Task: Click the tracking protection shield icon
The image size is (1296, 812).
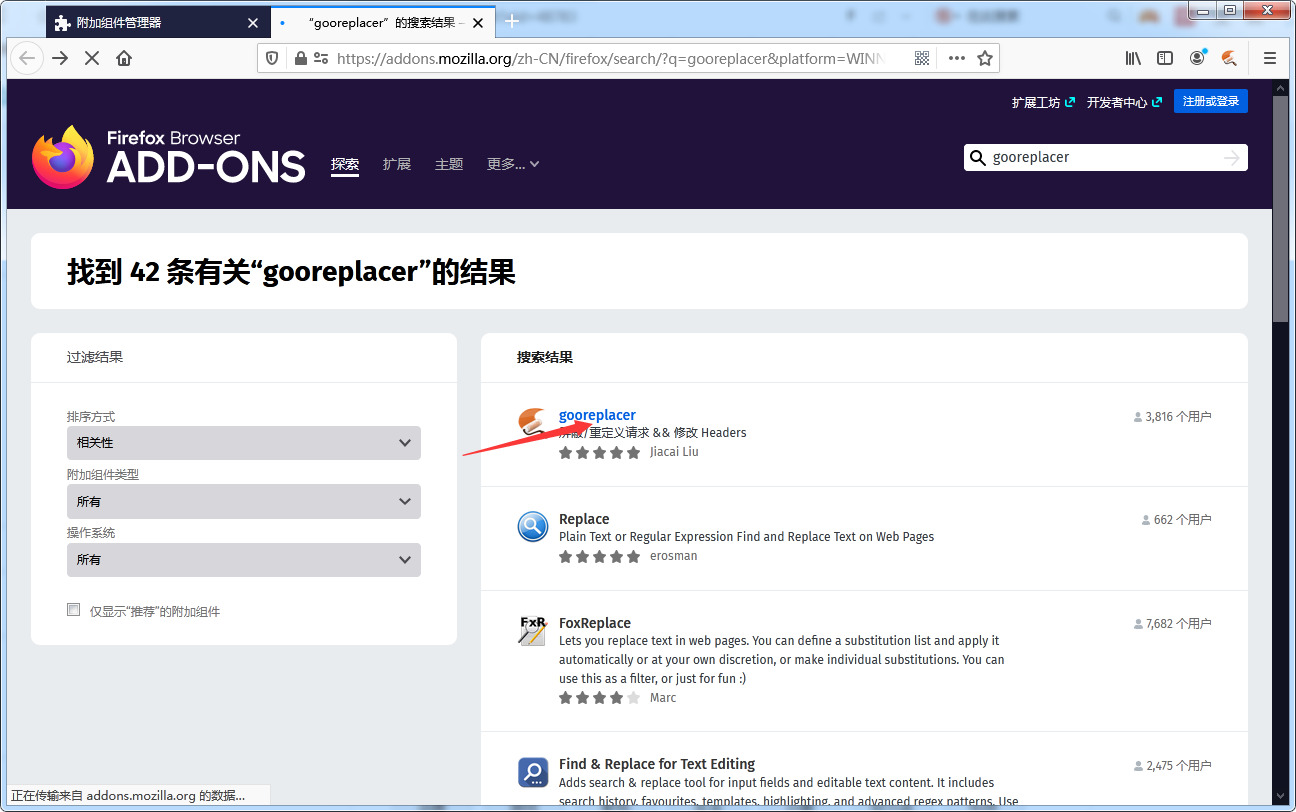Action: 272,58
